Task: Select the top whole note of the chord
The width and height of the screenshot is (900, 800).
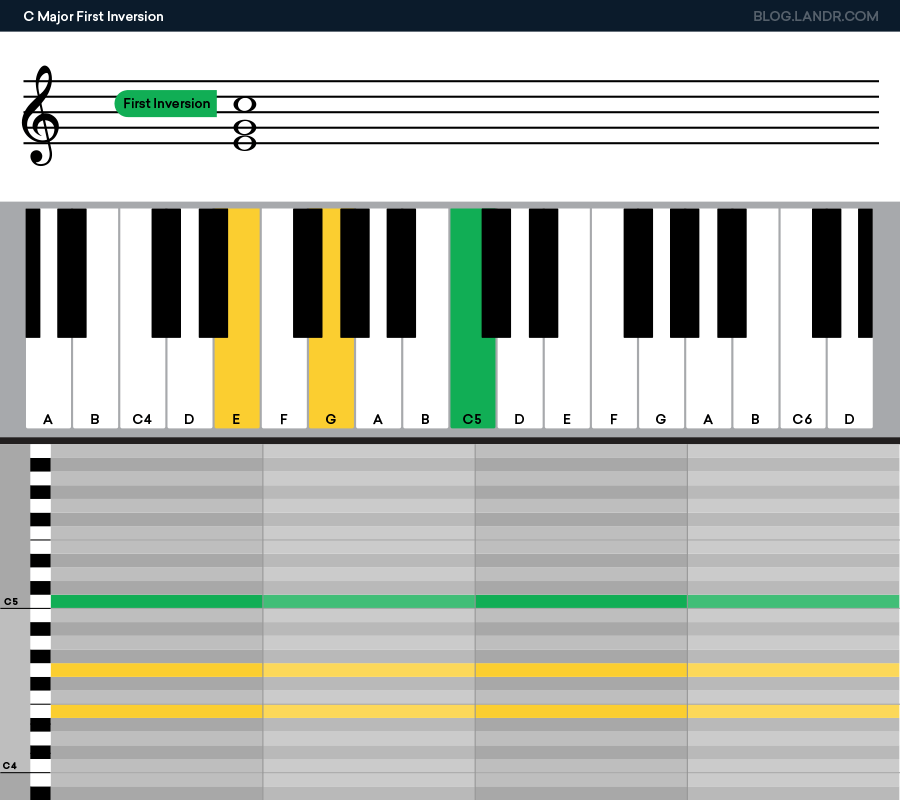Action: click(x=245, y=104)
